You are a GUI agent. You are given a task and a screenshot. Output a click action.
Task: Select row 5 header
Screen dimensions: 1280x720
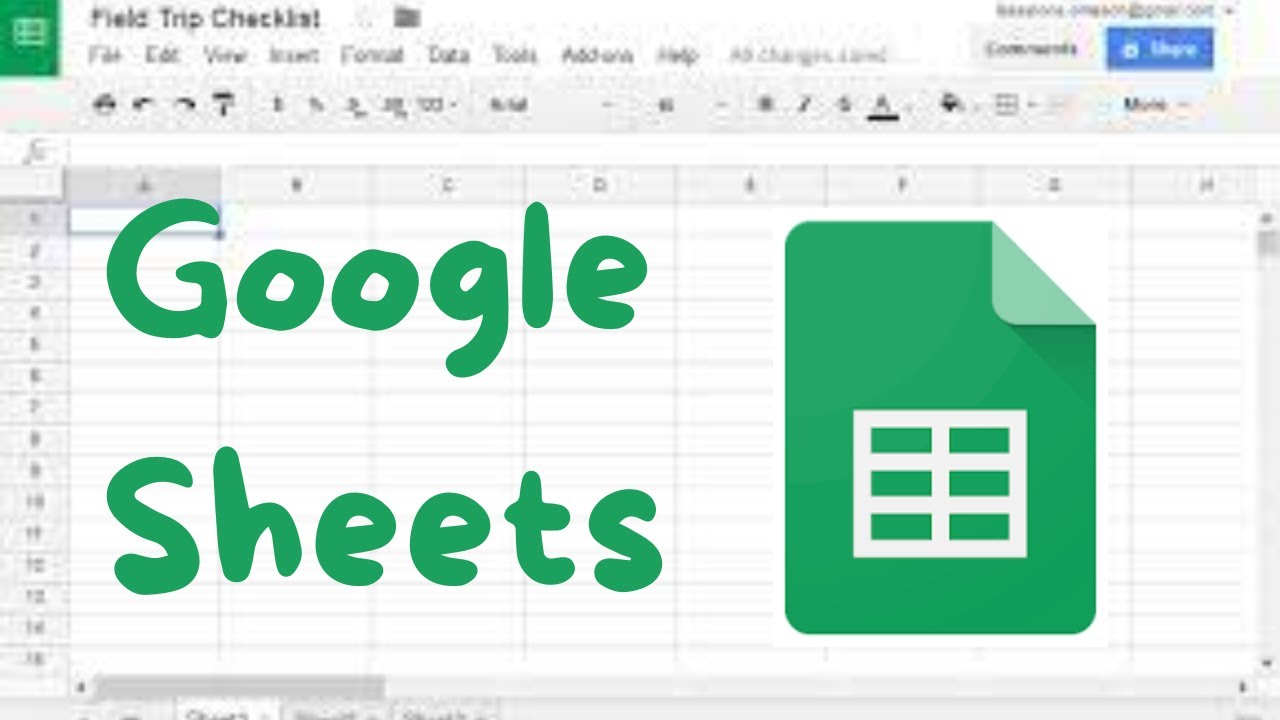coord(34,344)
